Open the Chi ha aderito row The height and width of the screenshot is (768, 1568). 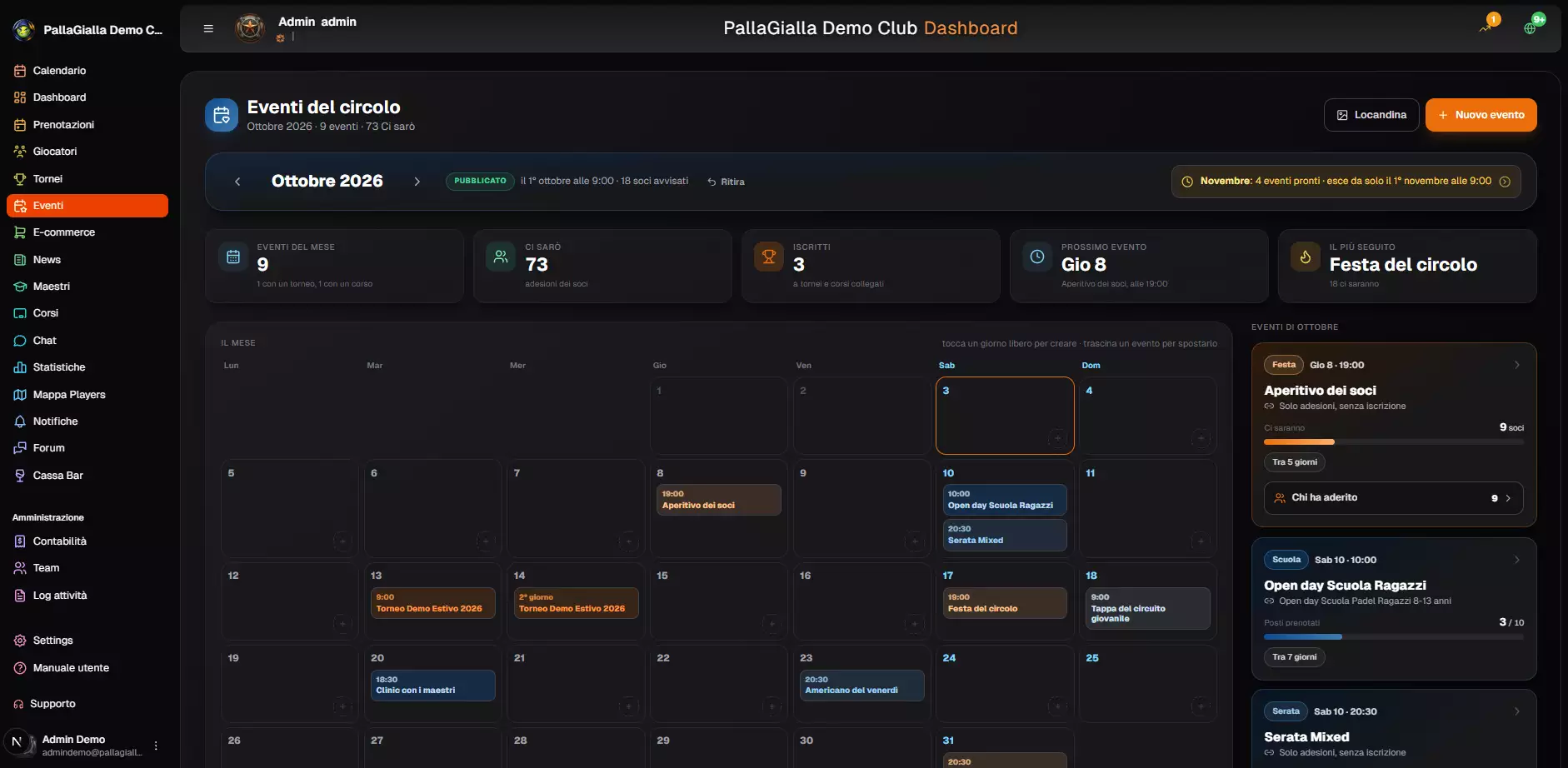[1393, 497]
